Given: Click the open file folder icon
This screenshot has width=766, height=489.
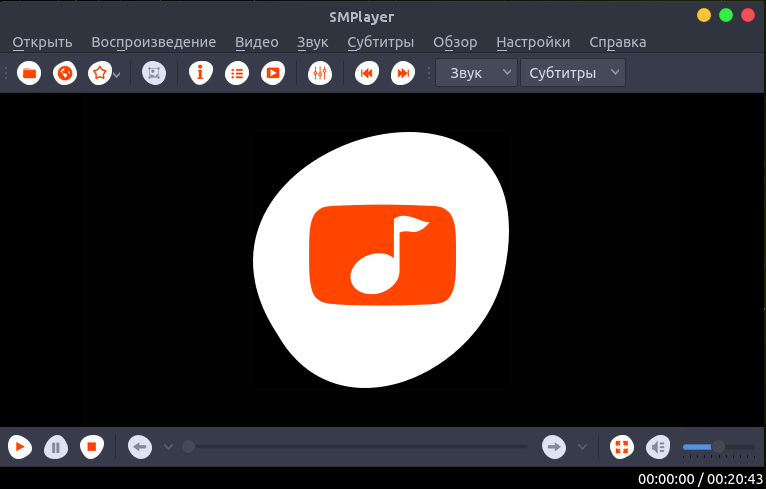Looking at the screenshot, I should click(x=29, y=73).
